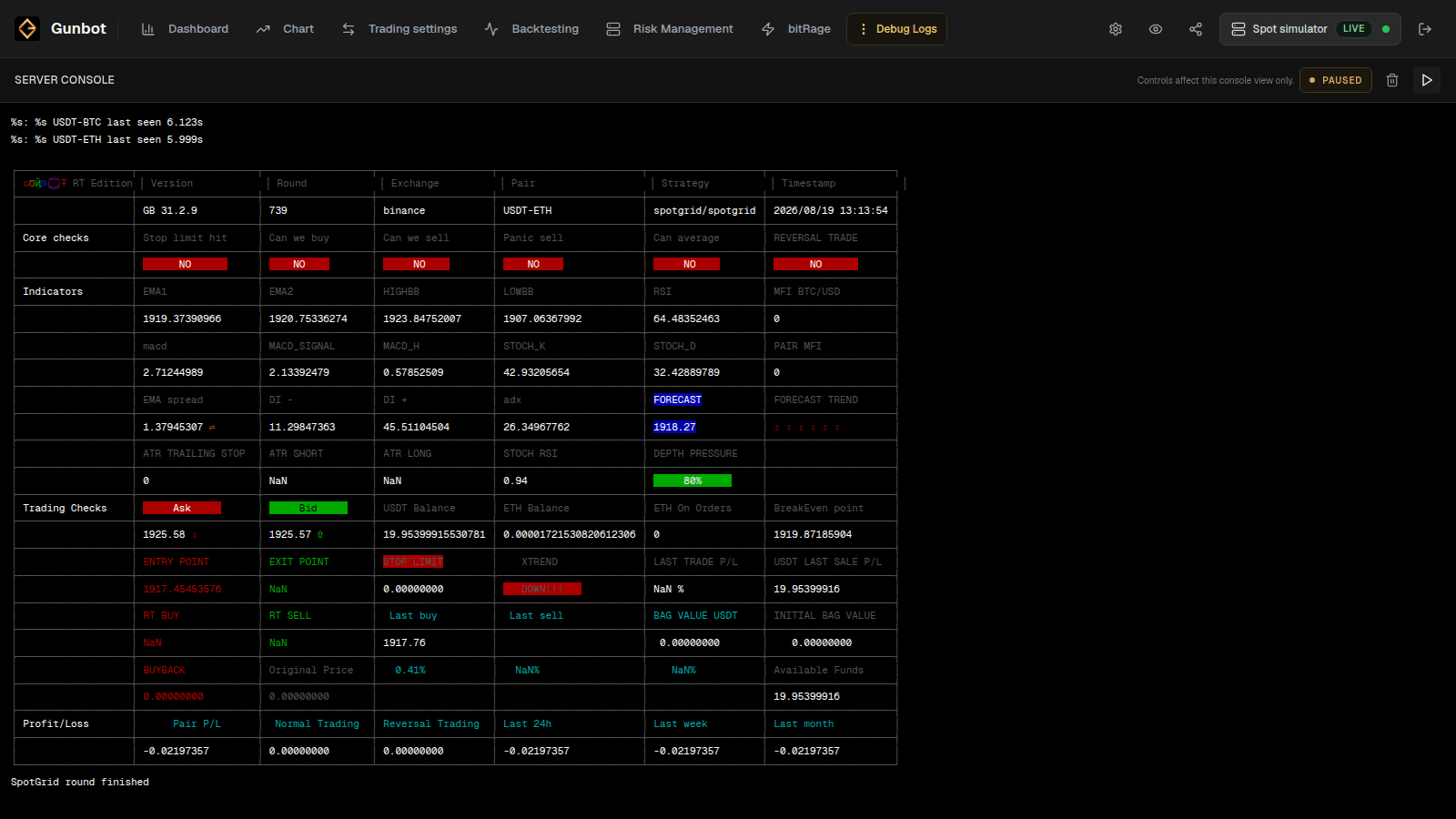Click the RSI value 64.48352463
Image resolution: width=1456 pixels, height=819 pixels.
686,318
